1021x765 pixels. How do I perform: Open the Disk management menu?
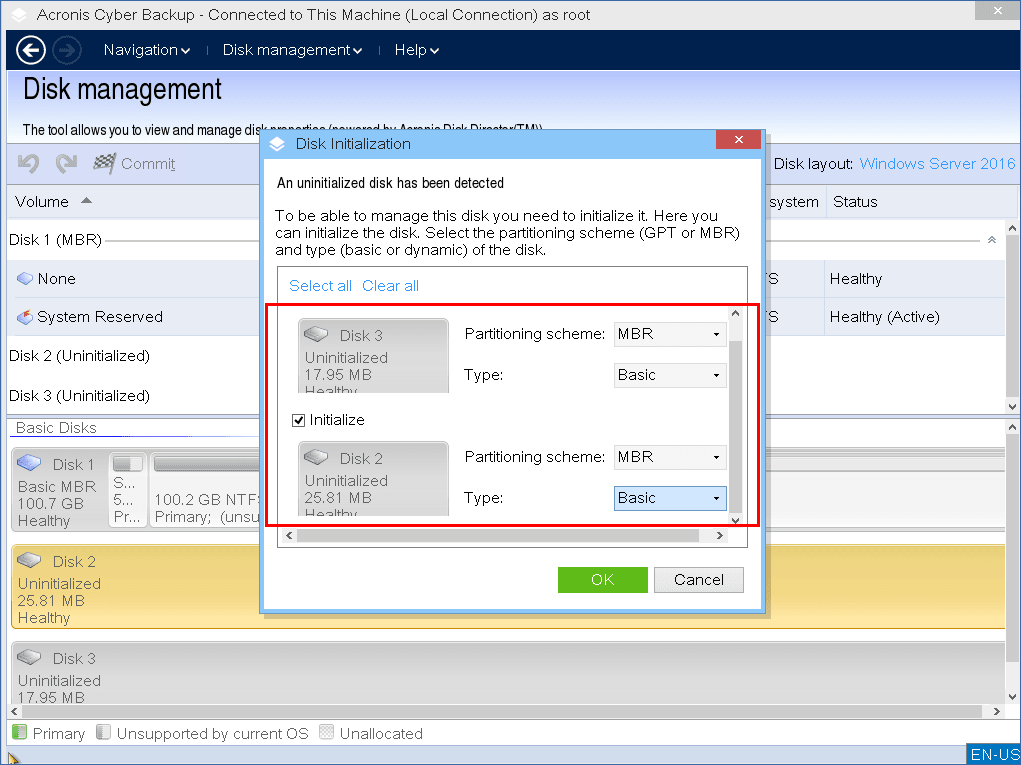tap(291, 50)
